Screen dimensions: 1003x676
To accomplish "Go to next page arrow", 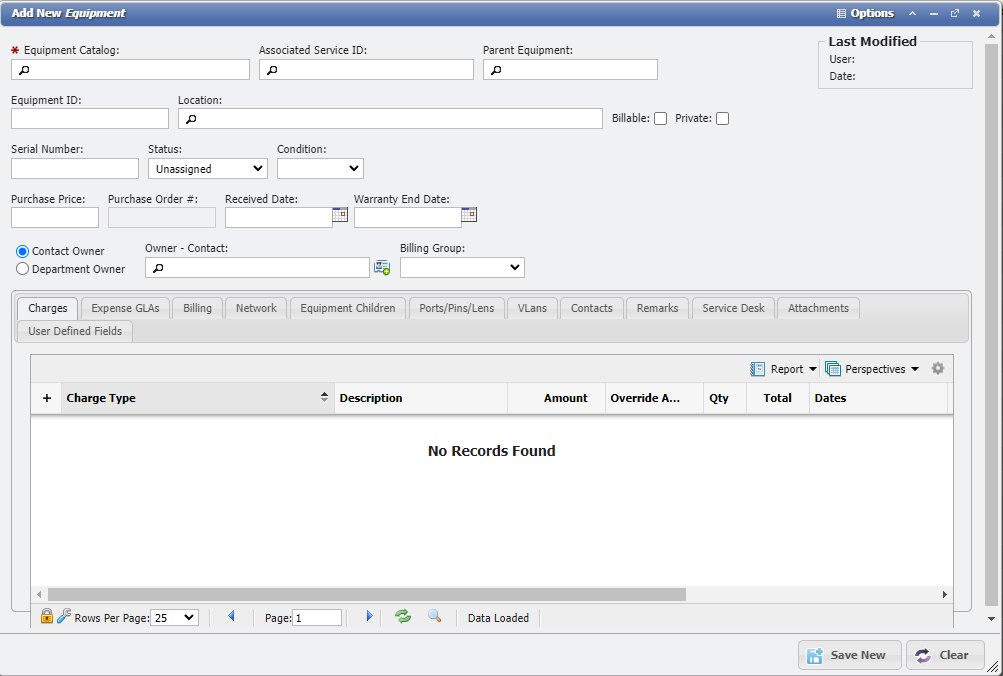I will (x=369, y=617).
